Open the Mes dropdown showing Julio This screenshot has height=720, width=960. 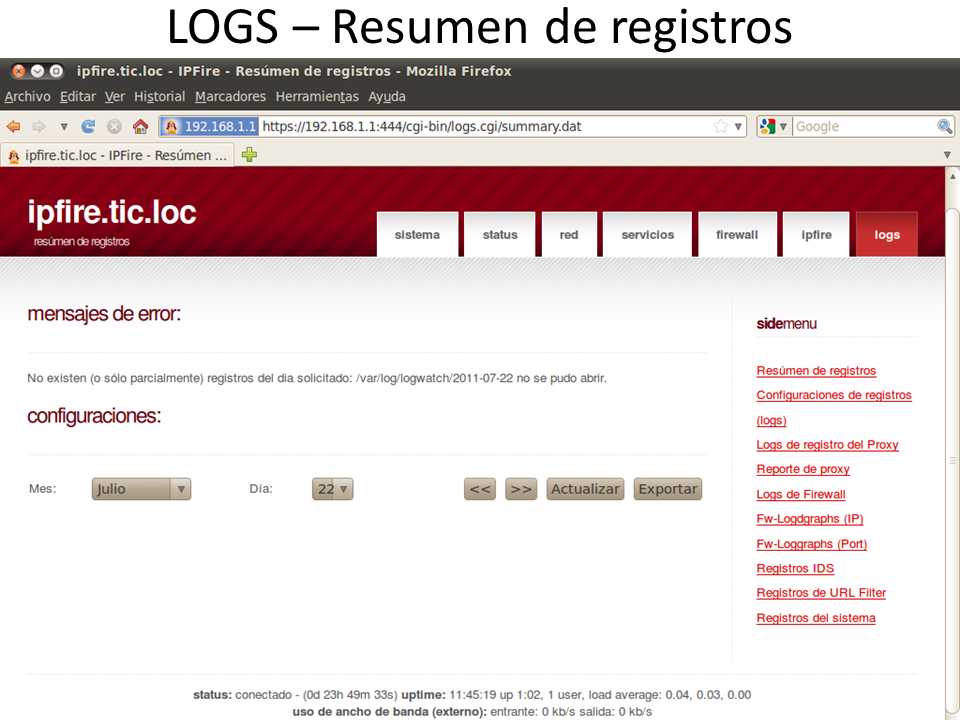pos(141,489)
